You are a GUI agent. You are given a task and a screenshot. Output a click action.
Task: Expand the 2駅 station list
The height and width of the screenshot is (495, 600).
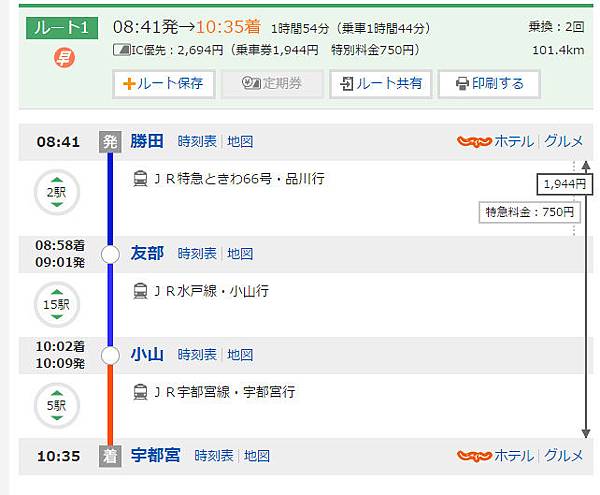tap(57, 192)
